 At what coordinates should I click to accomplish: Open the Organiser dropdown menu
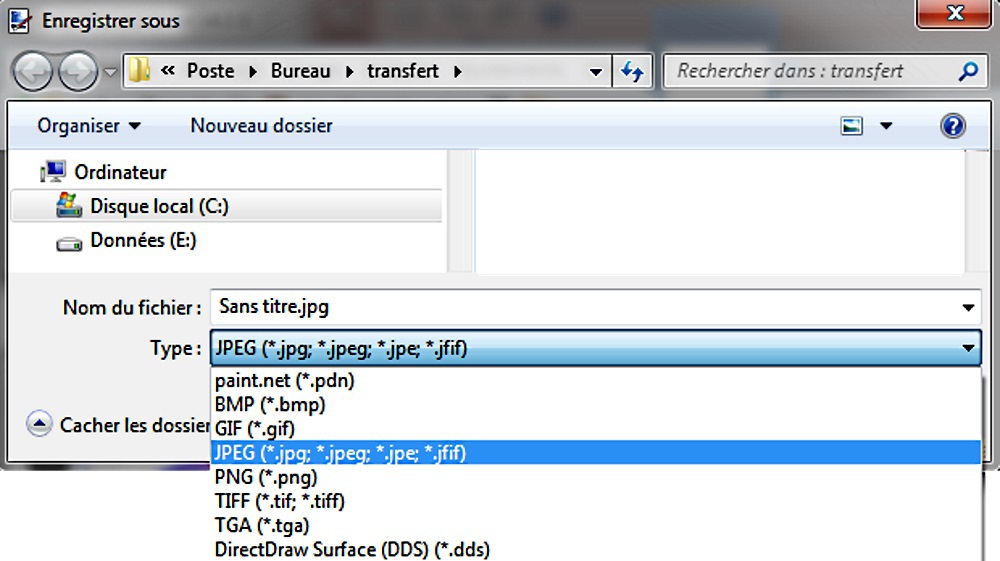click(x=89, y=126)
